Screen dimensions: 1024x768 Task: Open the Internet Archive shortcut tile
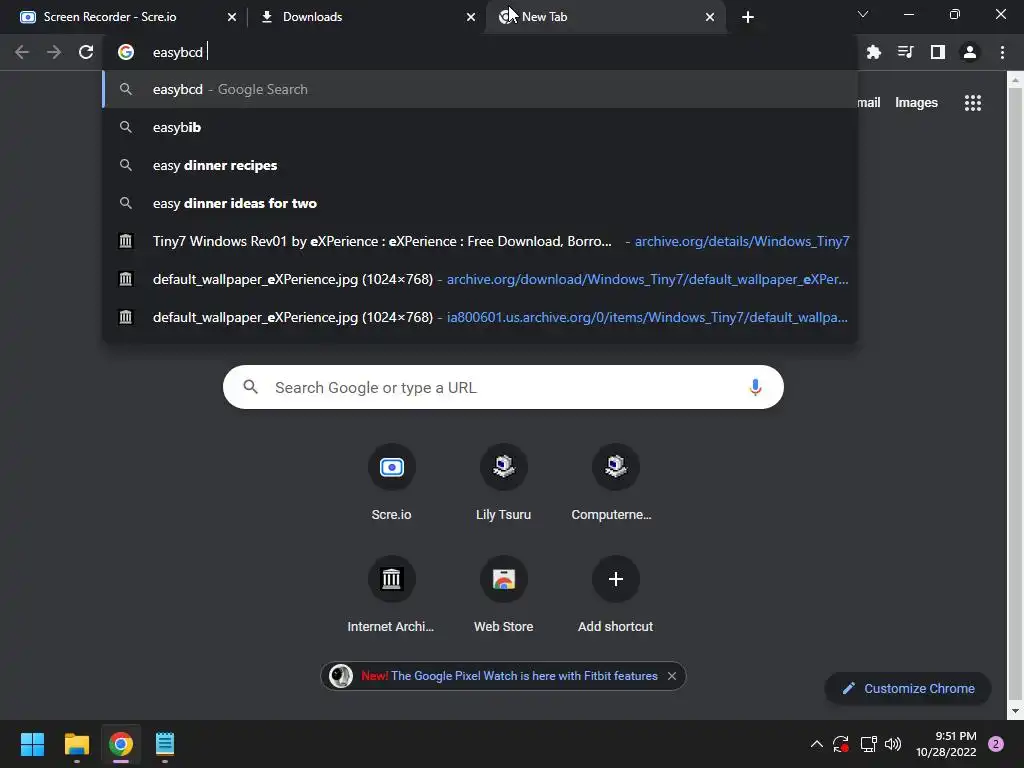coord(391,595)
